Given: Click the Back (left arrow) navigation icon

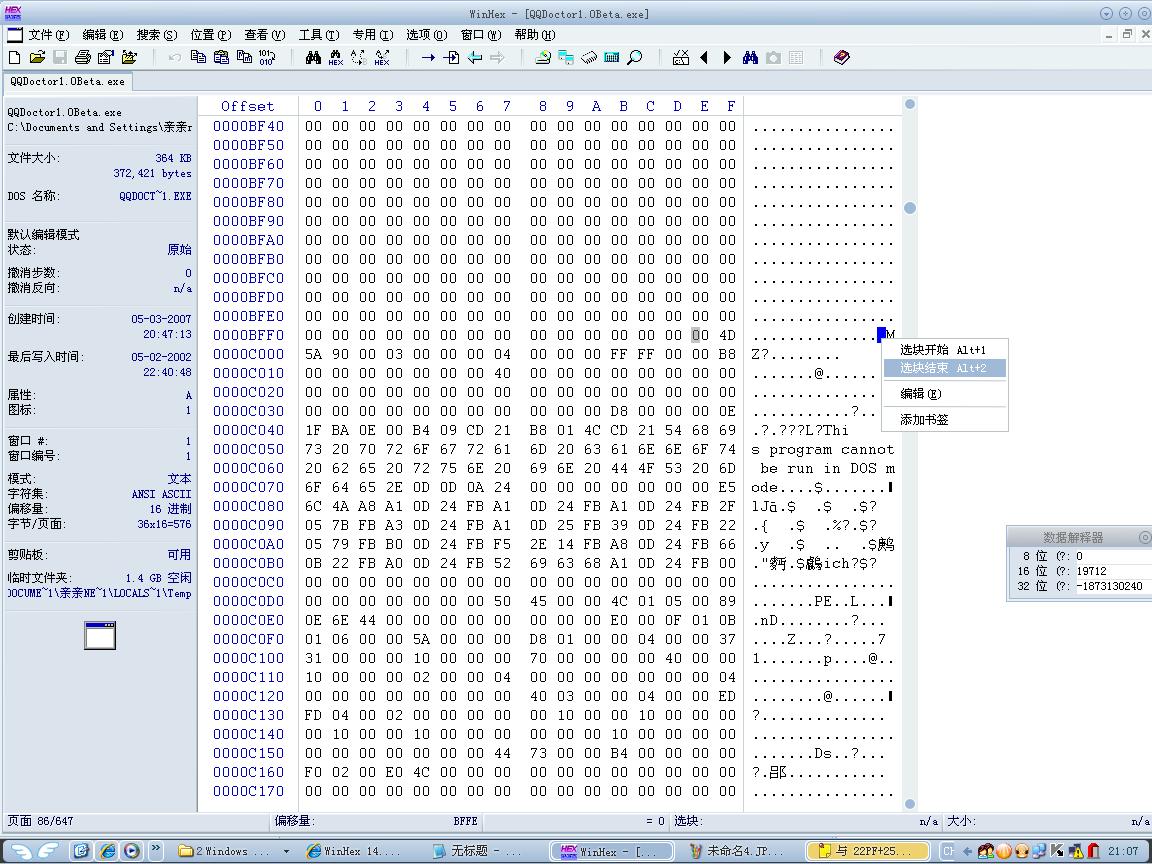Looking at the screenshot, I should pyautogui.click(x=475, y=57).
